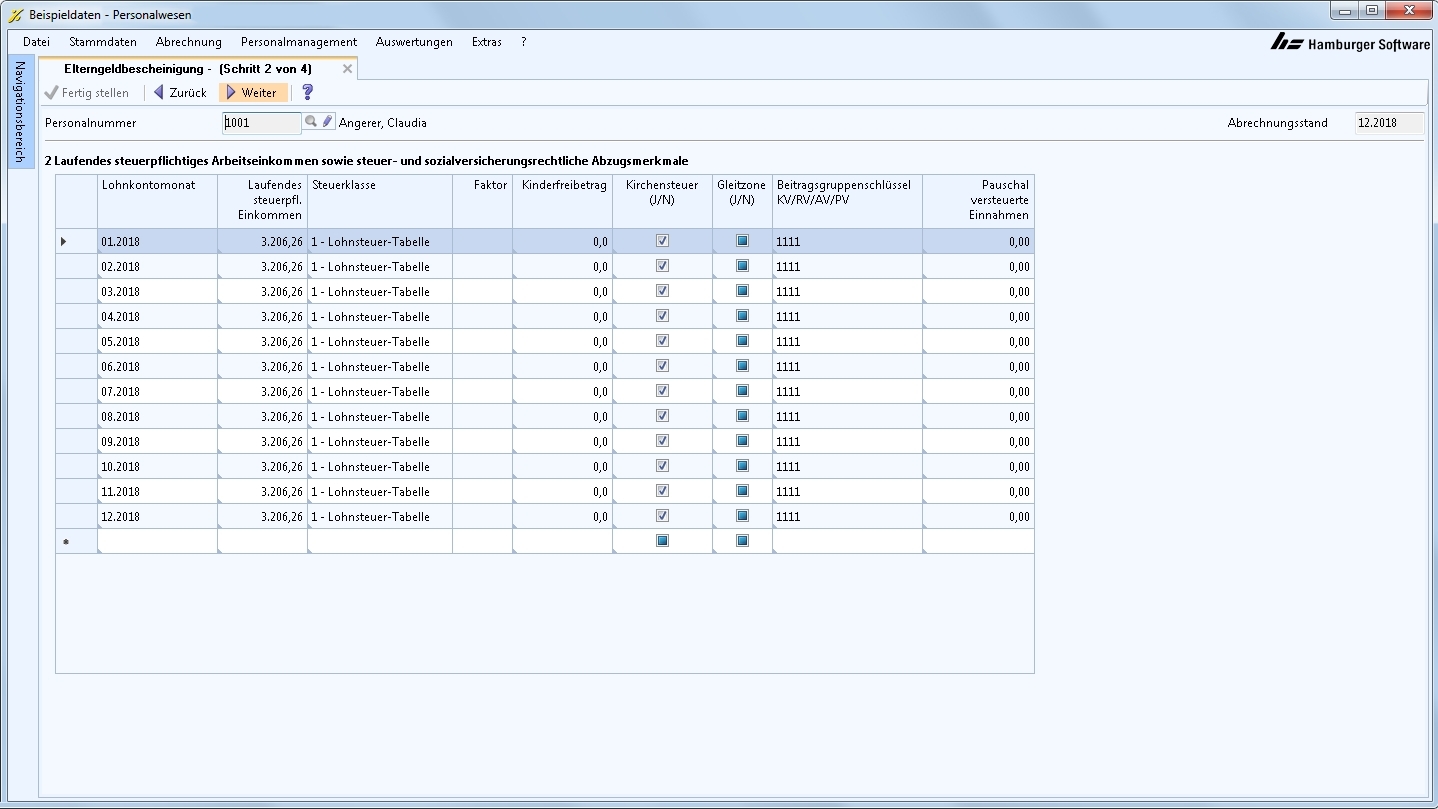Image resolution: width=1438 pixels, height=809 pixels.
Task: Toggle Kirchensteuer checkbox for 03.2018
Action: point(662,291)
